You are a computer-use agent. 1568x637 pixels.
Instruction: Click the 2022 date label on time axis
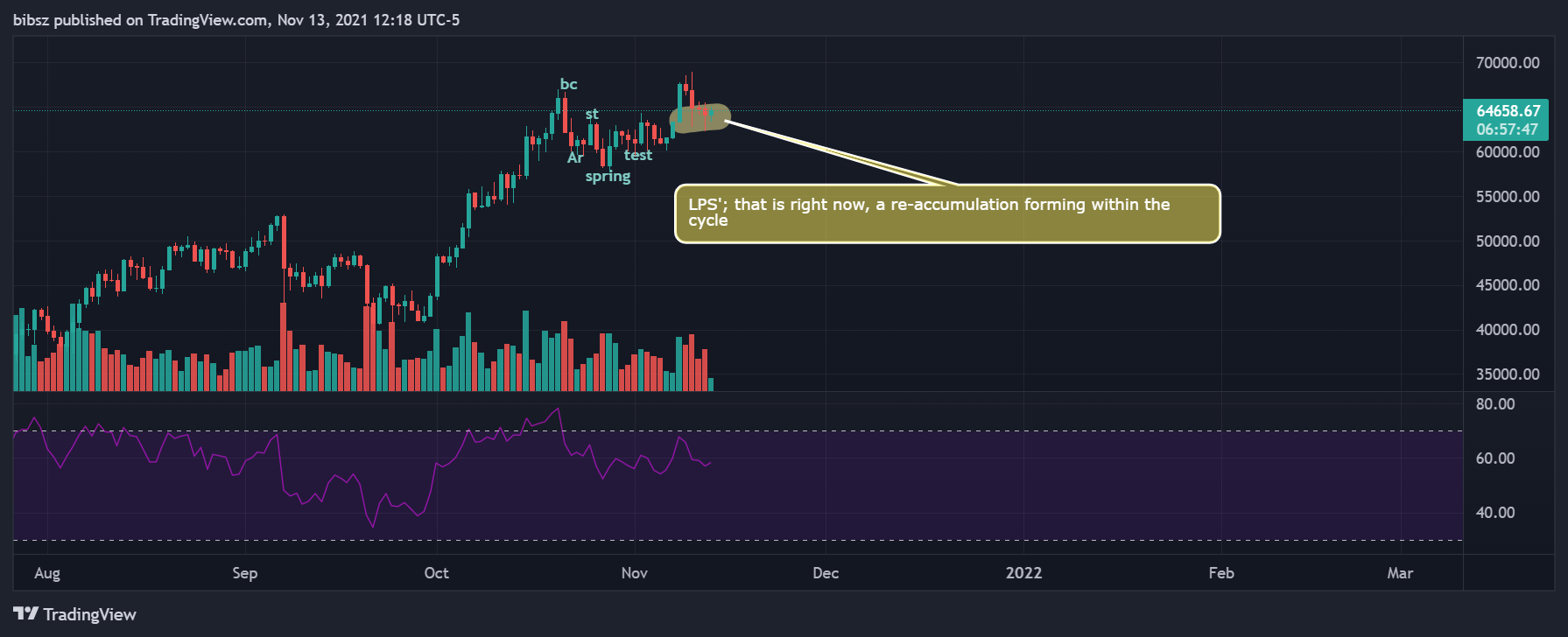coord(1023,573)
